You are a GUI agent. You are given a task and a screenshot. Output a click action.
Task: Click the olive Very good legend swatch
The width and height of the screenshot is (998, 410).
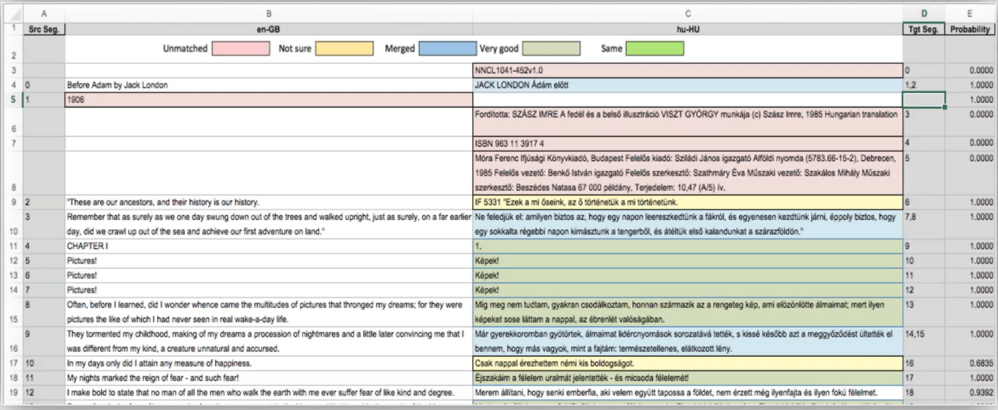(551, 48)
